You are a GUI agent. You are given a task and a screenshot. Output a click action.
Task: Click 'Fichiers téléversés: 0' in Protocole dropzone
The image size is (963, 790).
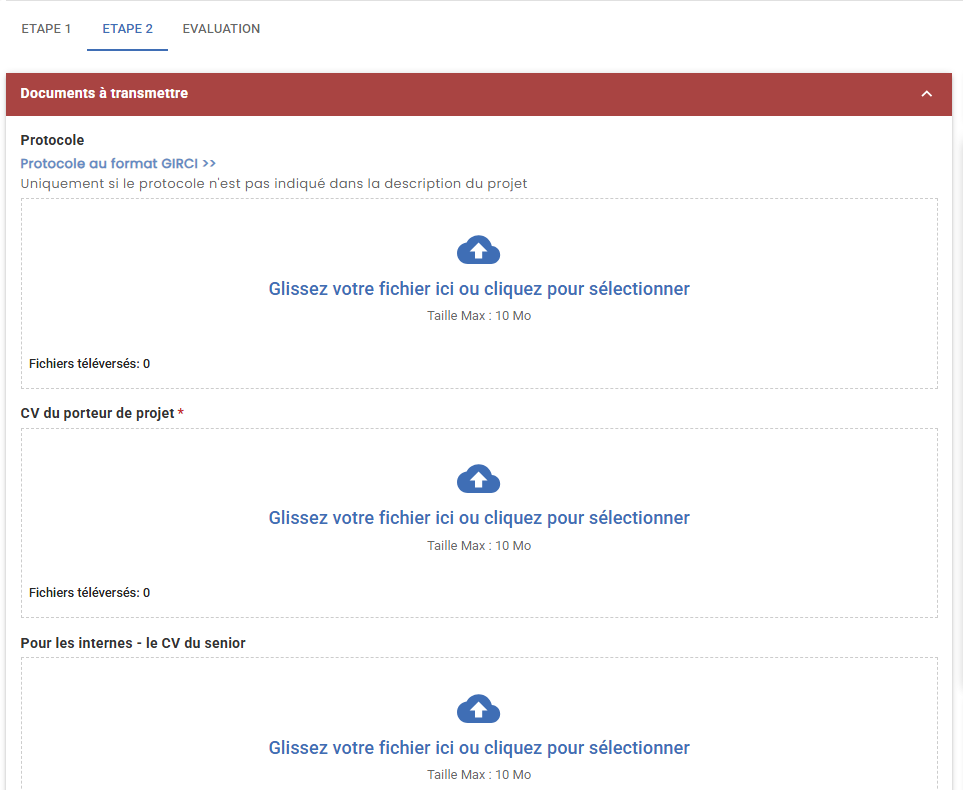coord(89,364)
